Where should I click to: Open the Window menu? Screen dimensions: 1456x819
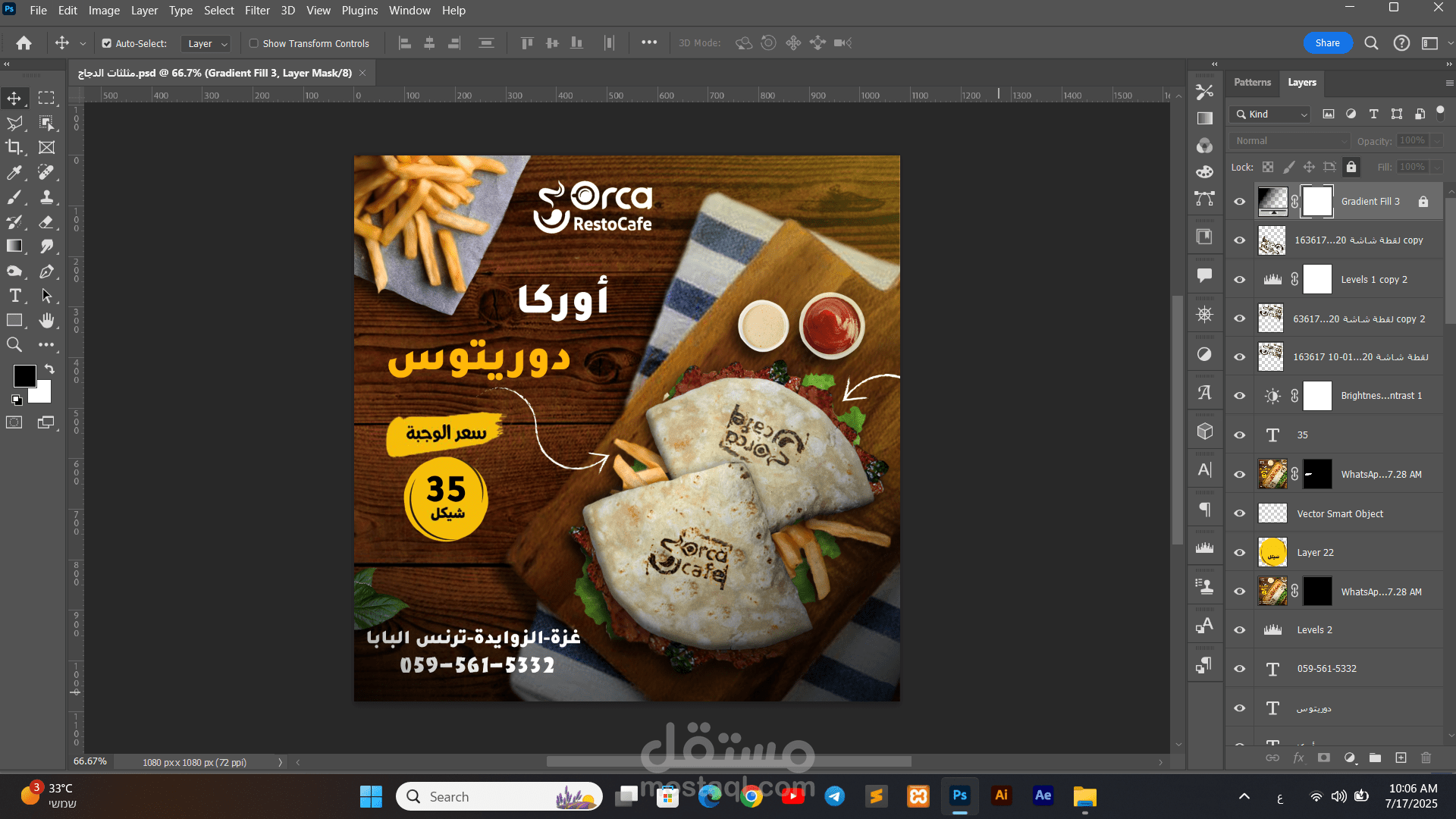coord(409,11)
